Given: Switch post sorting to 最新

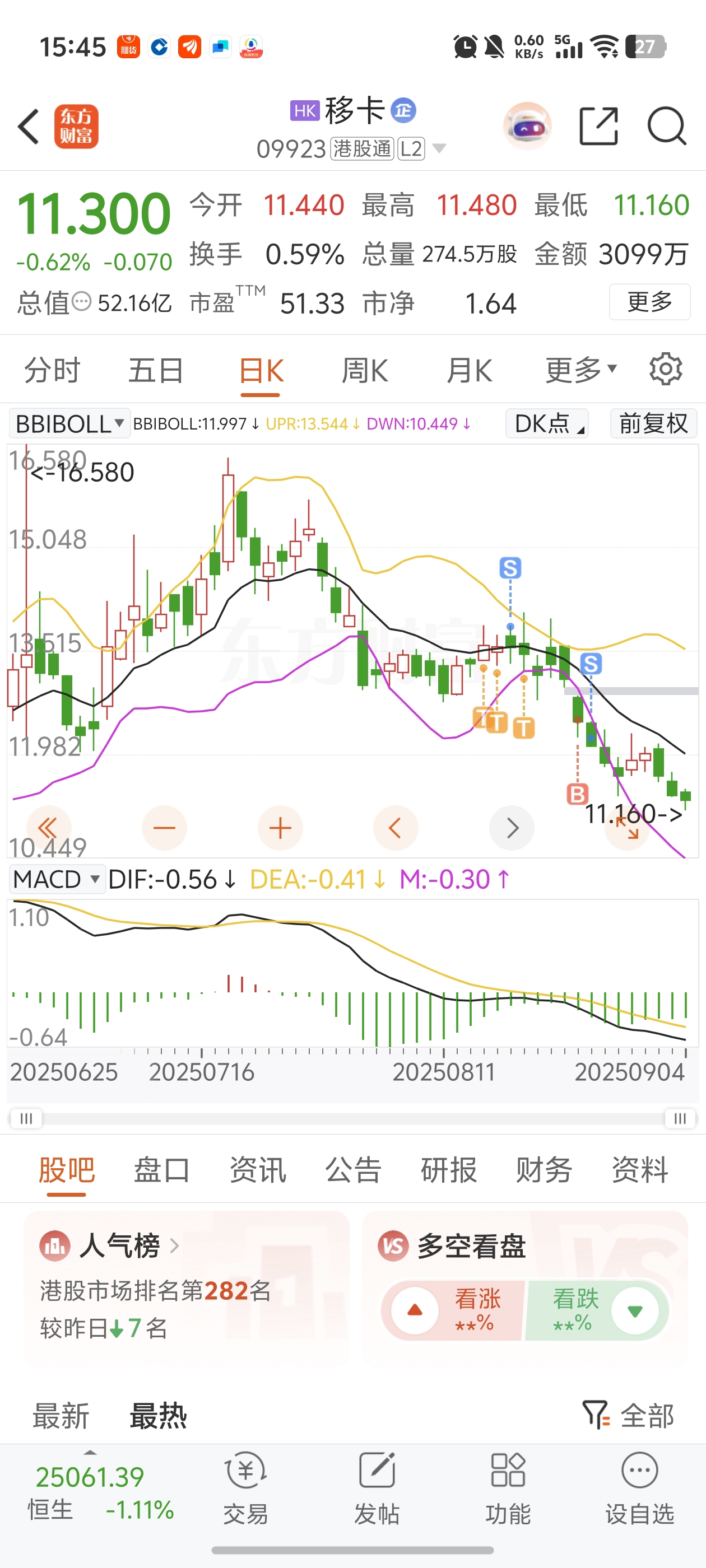Looking at the screenshot, I should click(61, 1415).
